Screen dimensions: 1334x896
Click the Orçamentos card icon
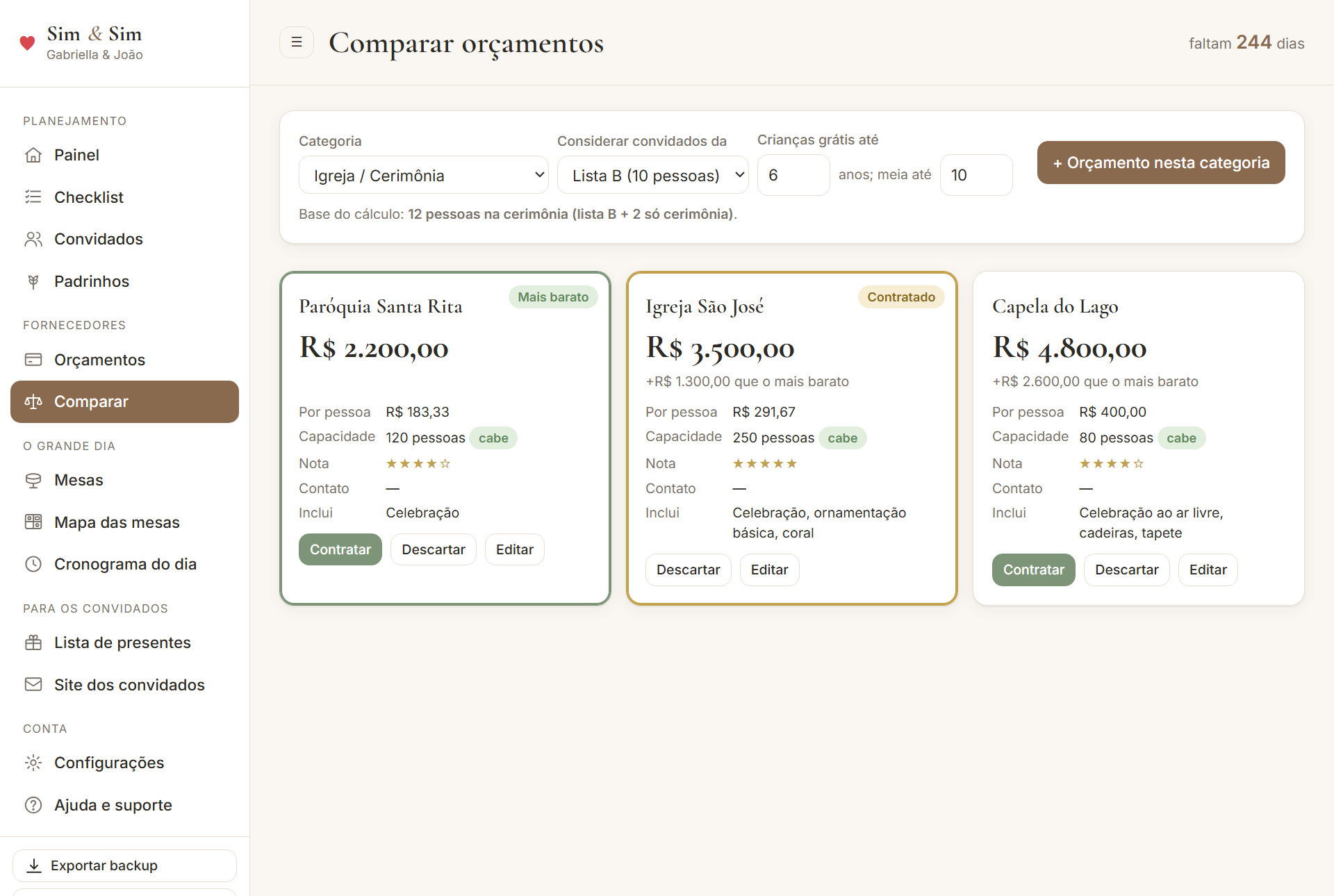pos(33,360)
